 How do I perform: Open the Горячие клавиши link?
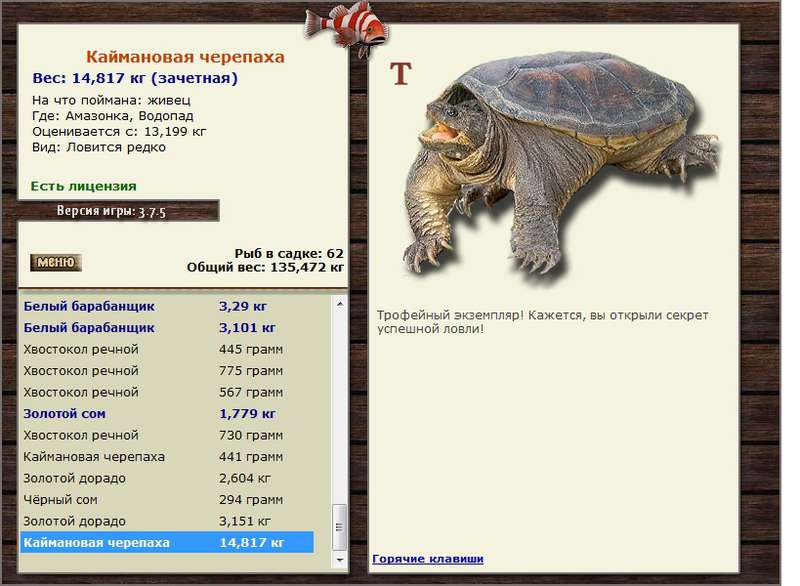pyautogui.click(x=428, y=558)
